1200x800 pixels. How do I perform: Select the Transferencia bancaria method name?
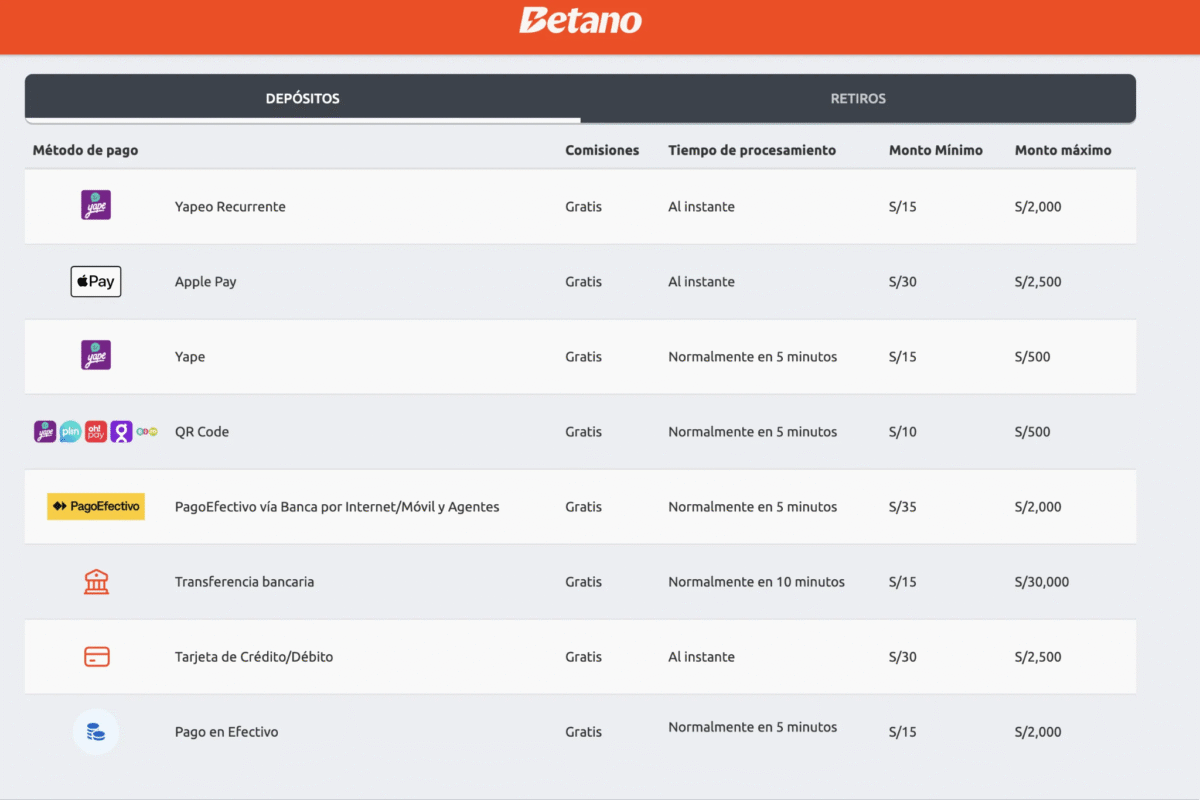click(244, 582)
